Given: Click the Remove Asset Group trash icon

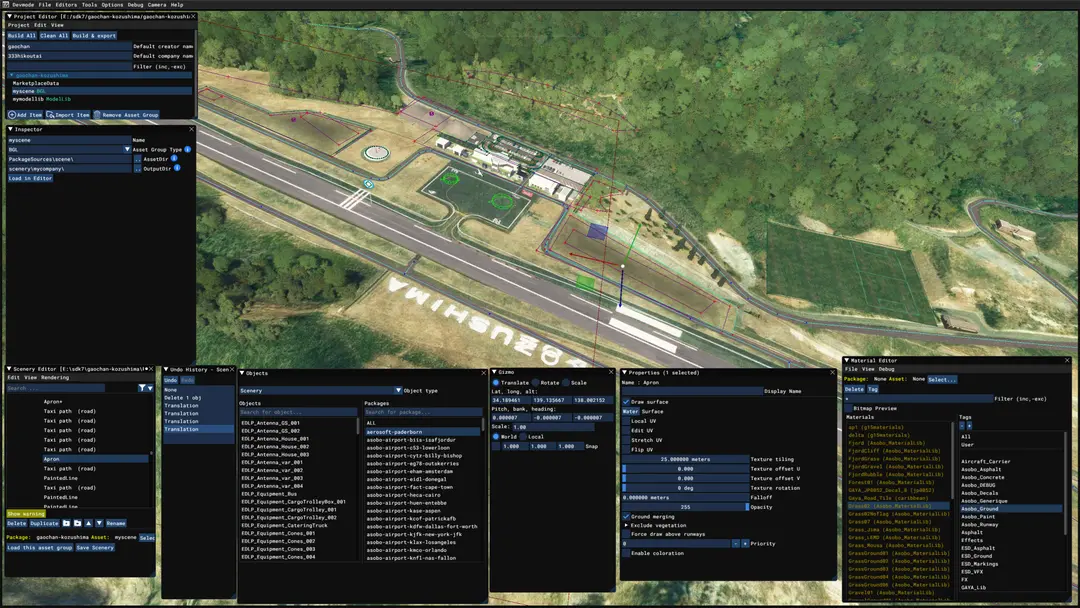Looking at the screenshot, I should coord(97,115).
